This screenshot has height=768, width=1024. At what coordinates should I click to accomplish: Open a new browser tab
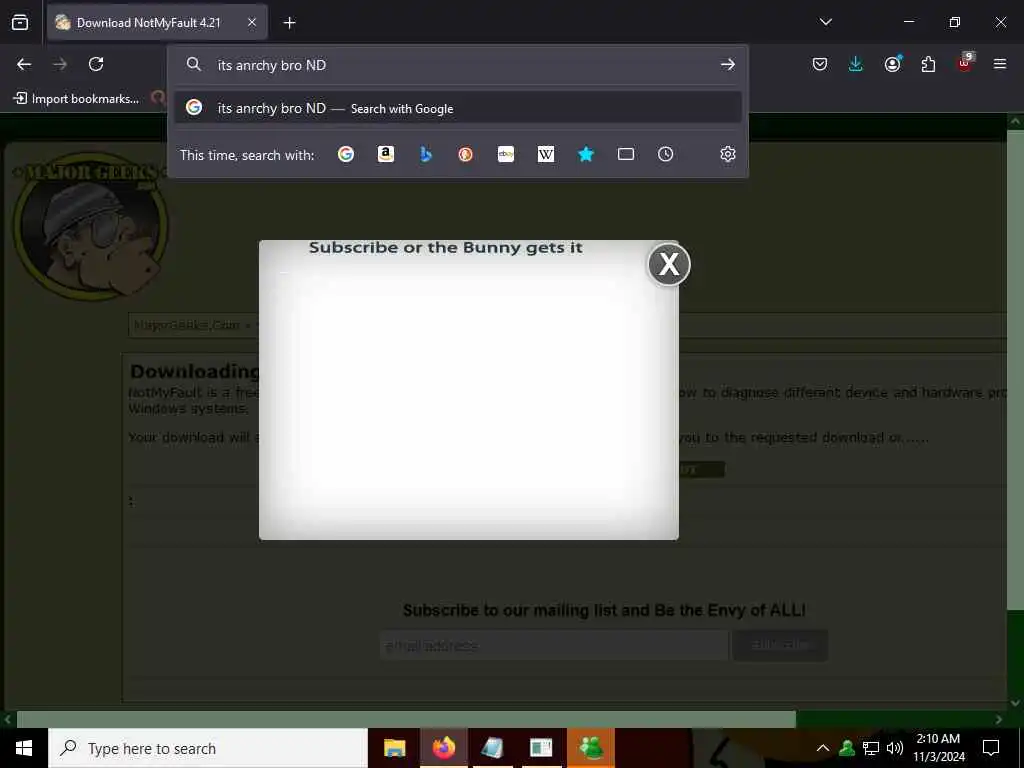pos(289,23)
